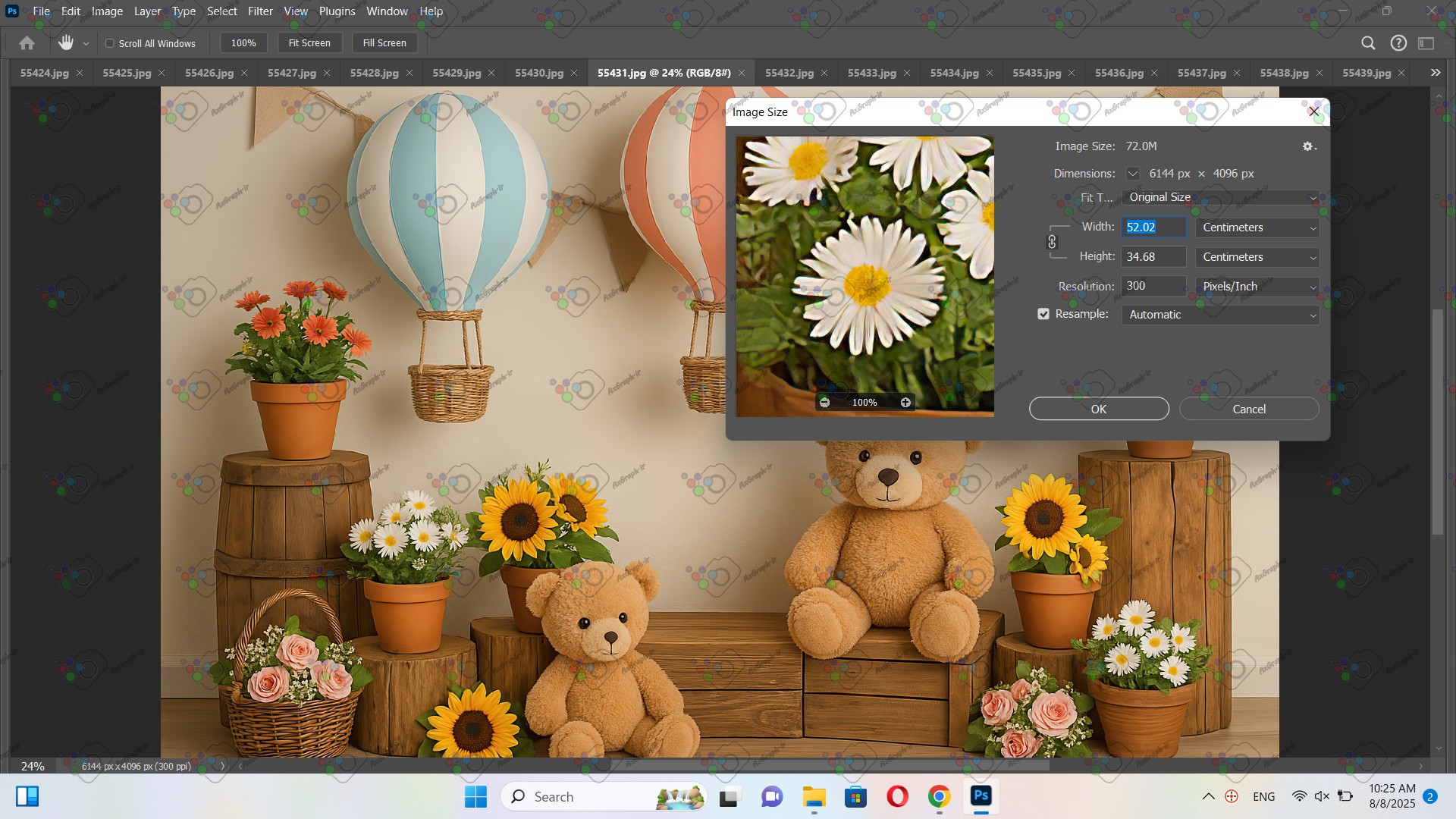Enable Scroll All Windows checkbox
Screen dimensions: 1456x819
point(110,43)
